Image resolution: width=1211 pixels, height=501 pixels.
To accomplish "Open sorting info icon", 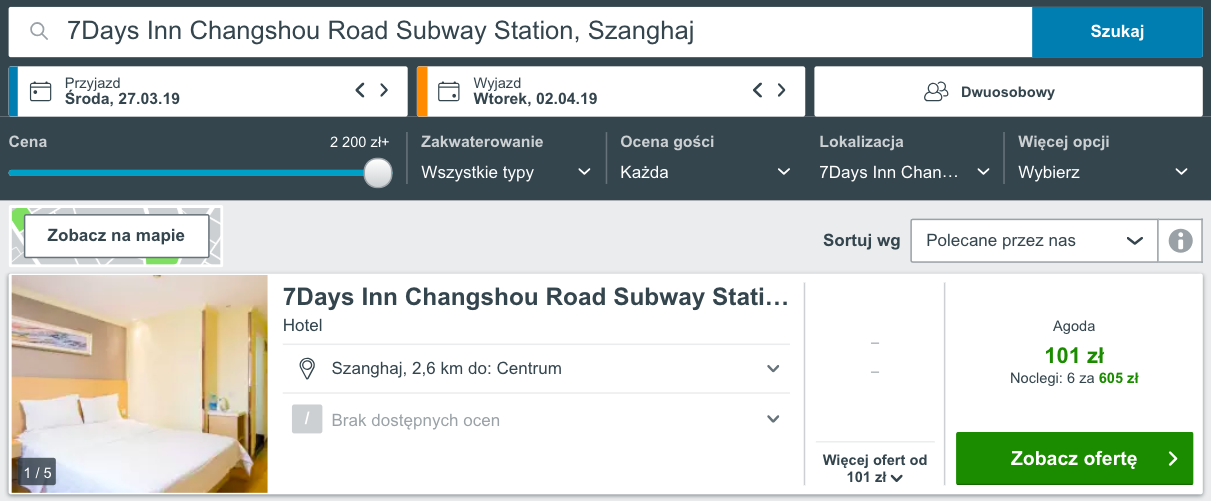I will click(1180, 241).
